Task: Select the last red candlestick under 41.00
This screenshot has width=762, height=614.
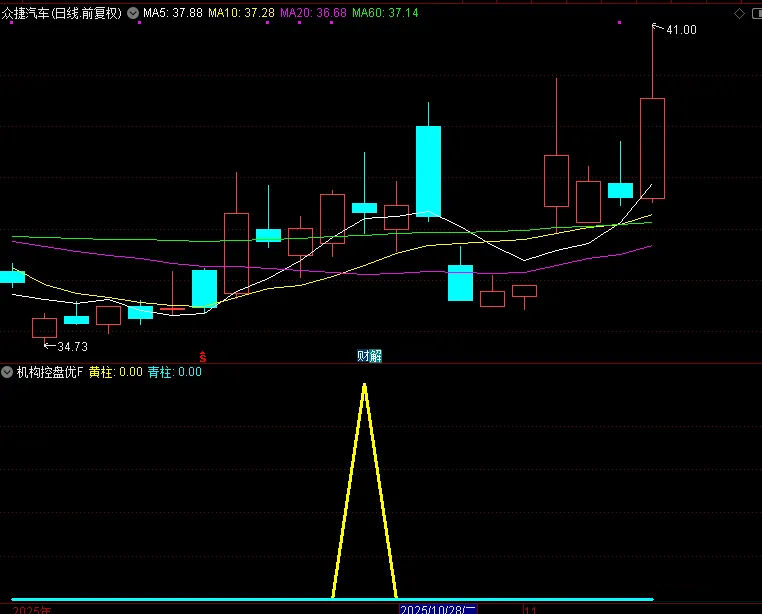Action: coord(652,148)
